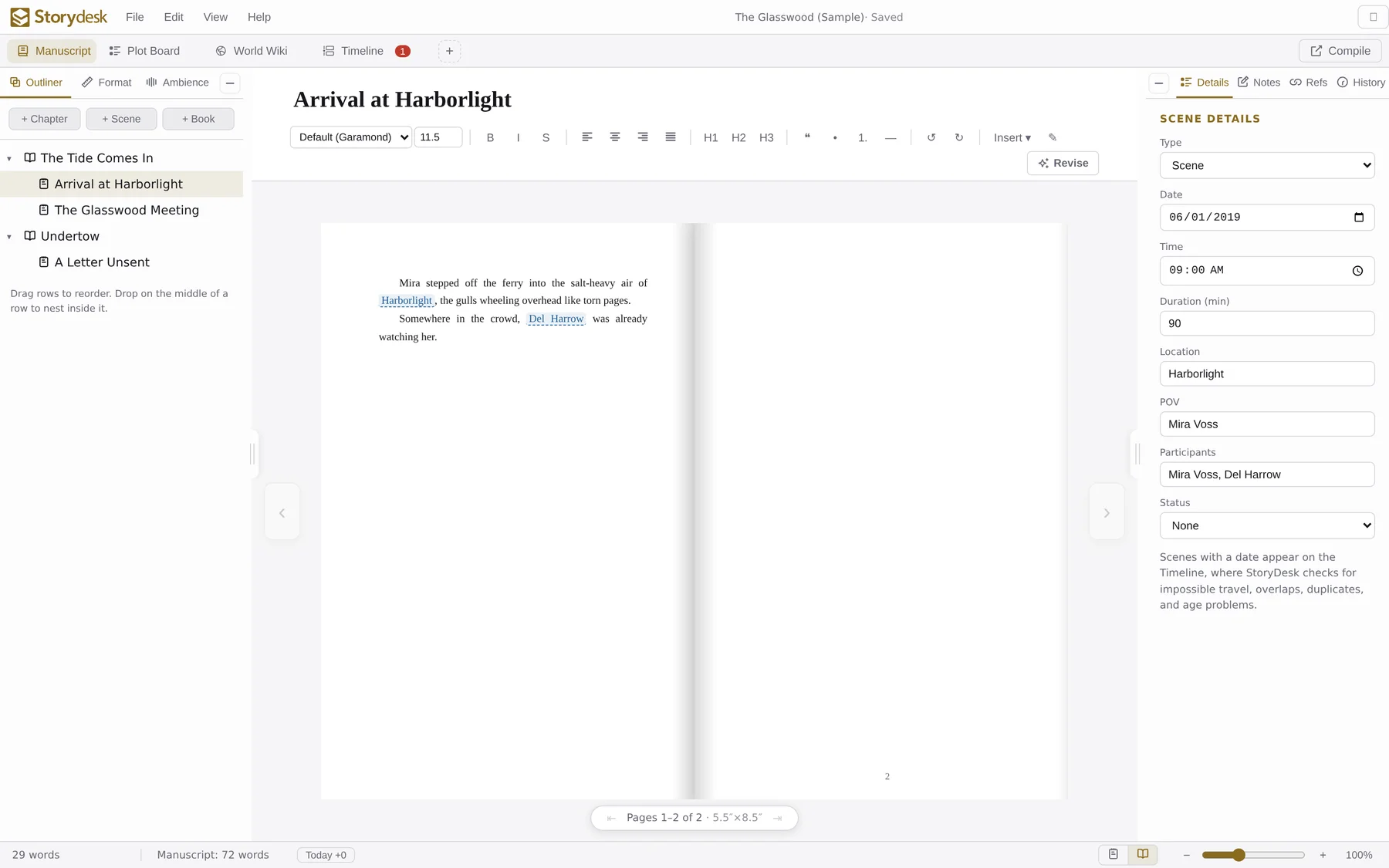Jump to first page
1389x868 pixels.
coord(611,818)
